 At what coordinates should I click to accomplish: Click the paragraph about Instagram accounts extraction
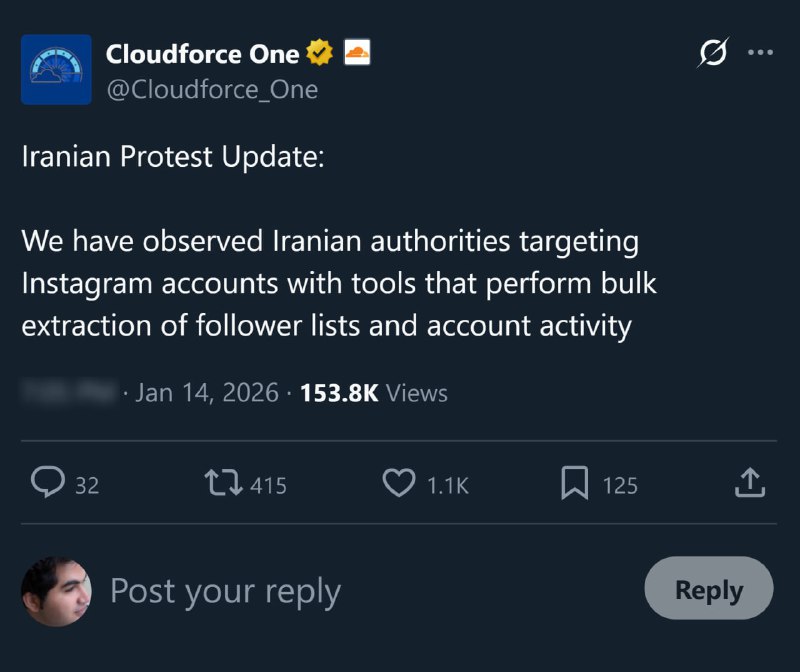pyautogui.click(x=338, y=284)
